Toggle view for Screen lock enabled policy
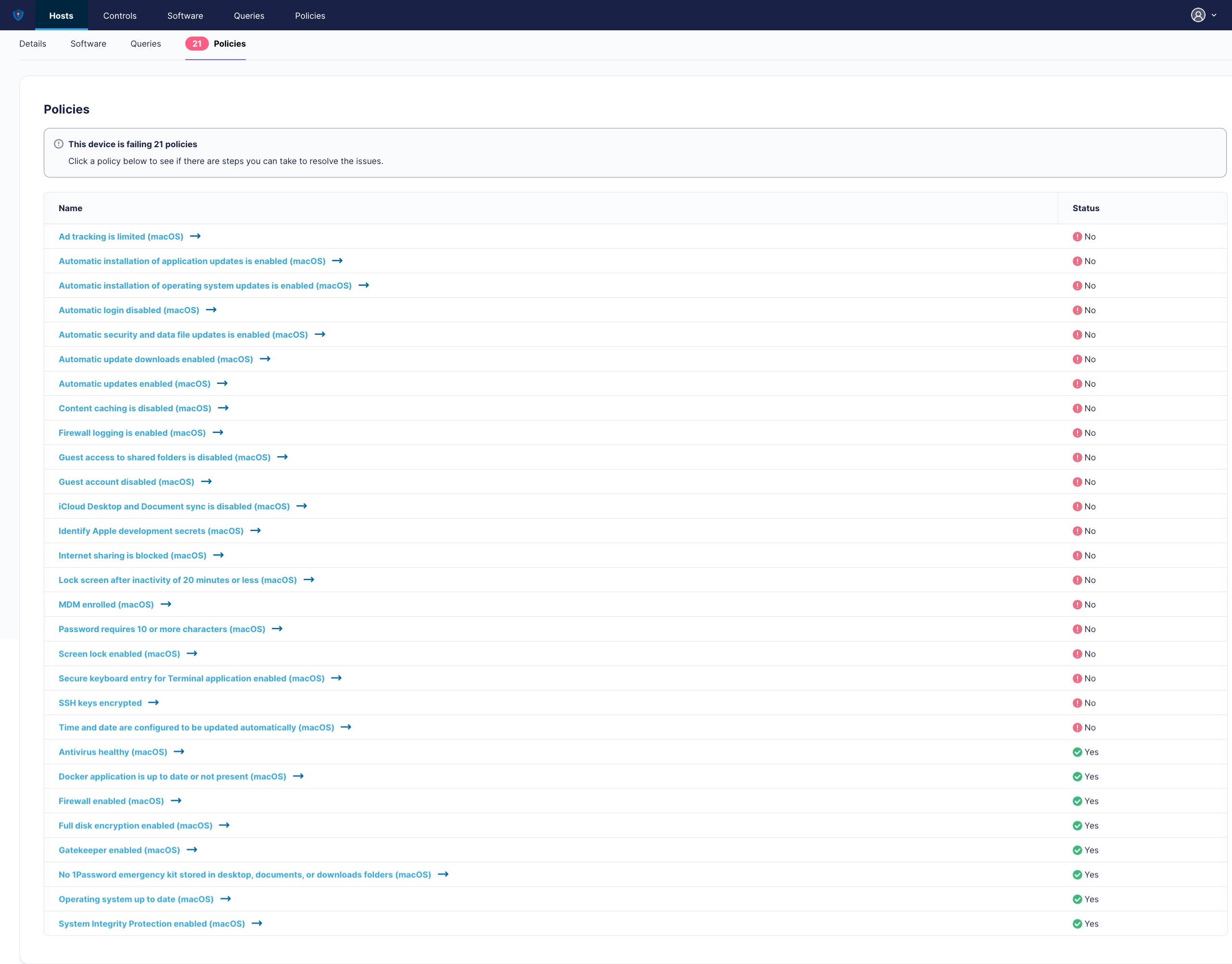Viewport: 1232px width, 964px height. [195, 653]
